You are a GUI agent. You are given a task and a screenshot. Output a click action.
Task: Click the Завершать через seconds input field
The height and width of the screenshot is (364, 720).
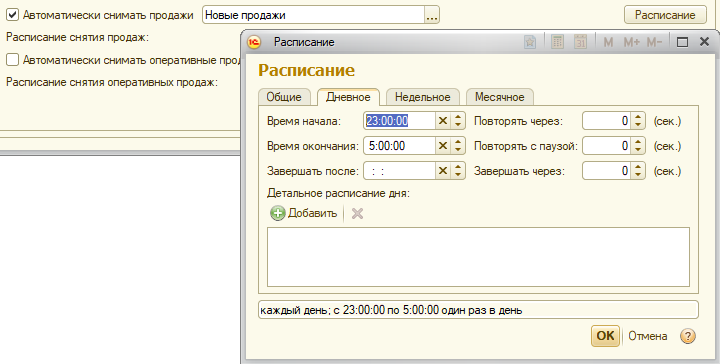(x=606, y=171)
